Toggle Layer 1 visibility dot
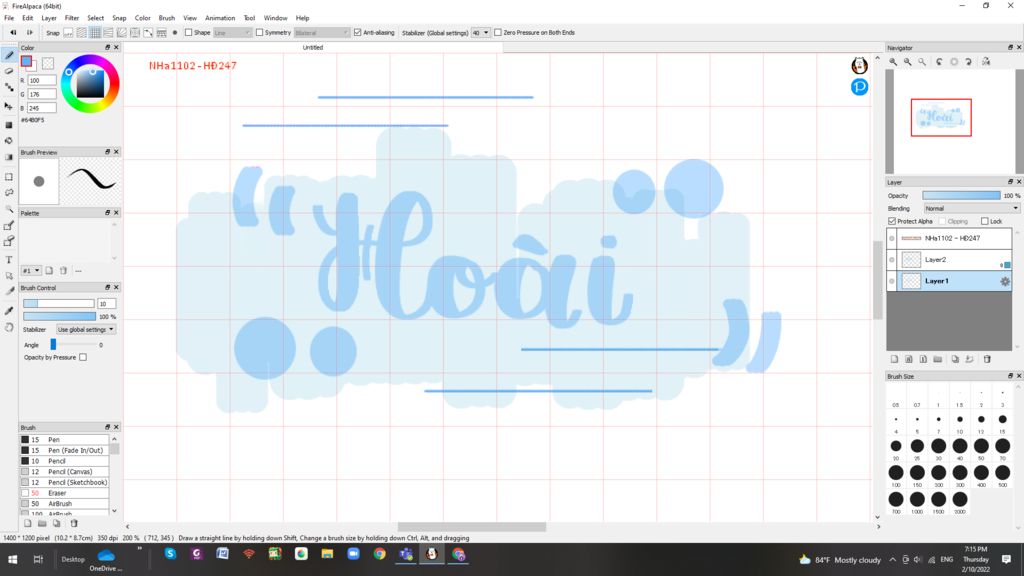Viewport: 1024px width, 576px height. pos(891,281)
